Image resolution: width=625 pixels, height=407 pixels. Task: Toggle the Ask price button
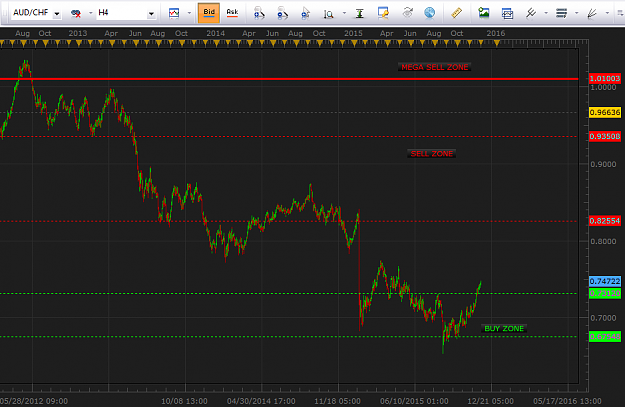tap(232, 13)
